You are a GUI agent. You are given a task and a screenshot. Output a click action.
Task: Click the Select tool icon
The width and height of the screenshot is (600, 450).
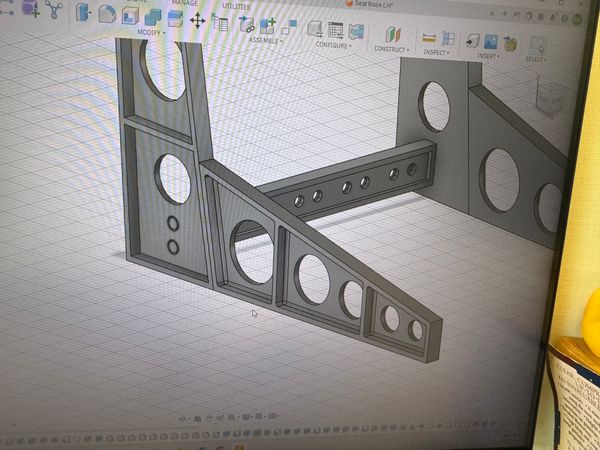click(537, 46)
